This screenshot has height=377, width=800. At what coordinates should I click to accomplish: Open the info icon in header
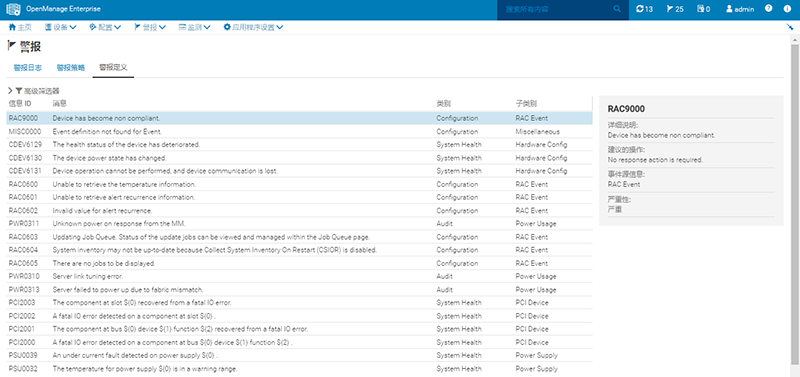pyautogui.click(x=787, y=9)
